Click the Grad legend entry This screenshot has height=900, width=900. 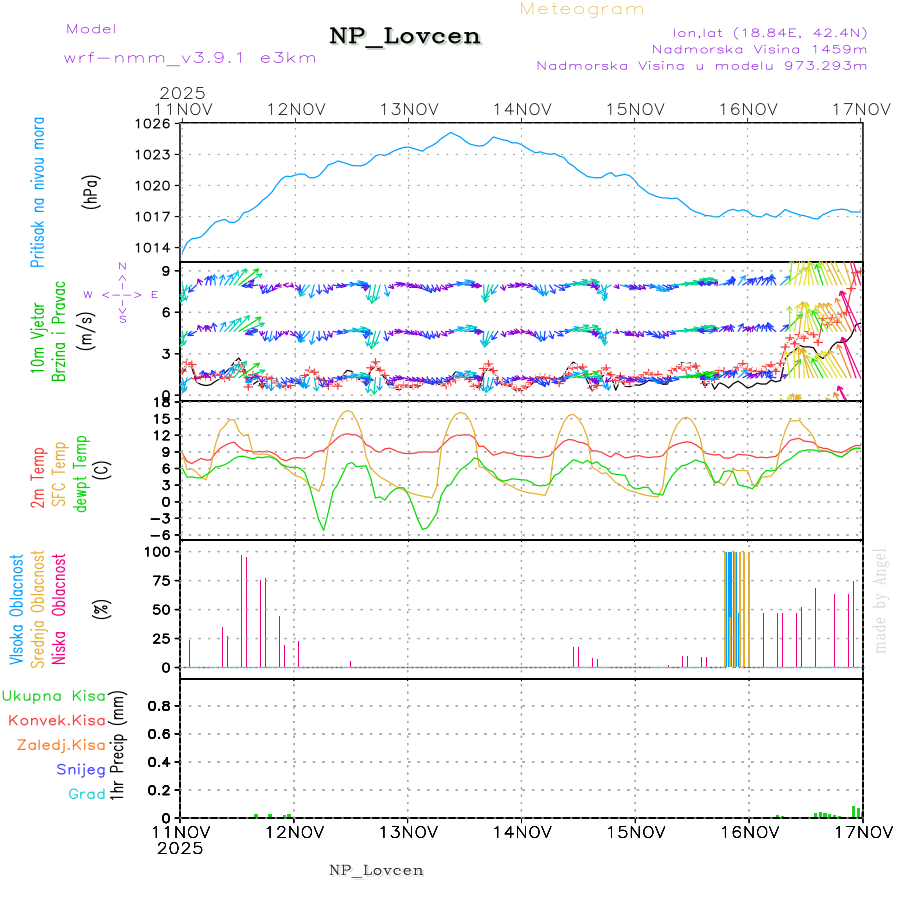(x=88, y=794)
